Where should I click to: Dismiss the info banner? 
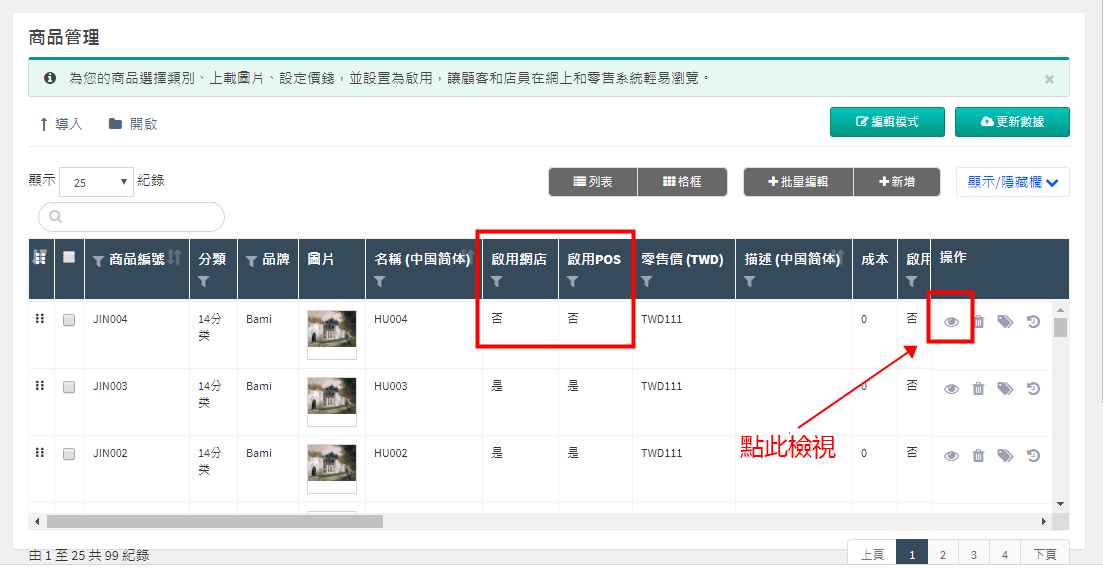1049,79
